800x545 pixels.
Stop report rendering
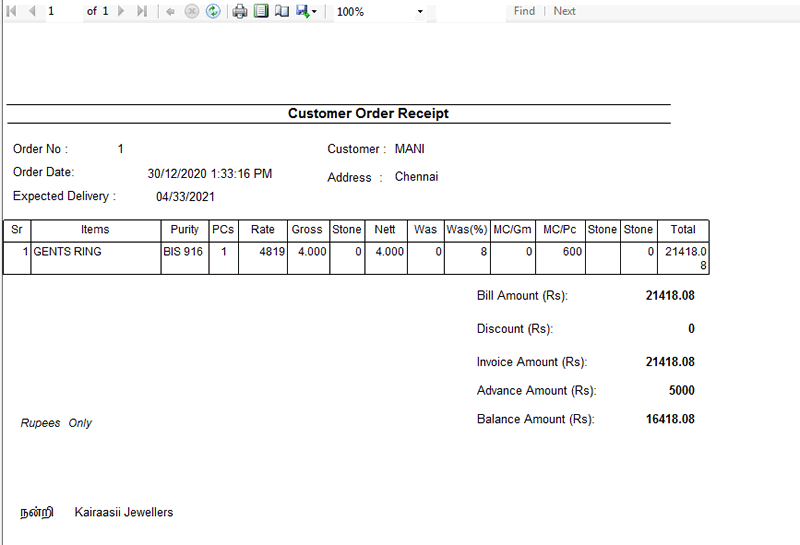(191, 11)
